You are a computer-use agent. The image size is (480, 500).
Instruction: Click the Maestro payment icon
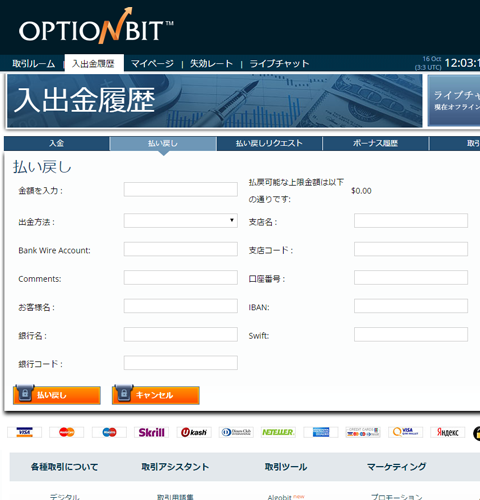coord(109,432)
